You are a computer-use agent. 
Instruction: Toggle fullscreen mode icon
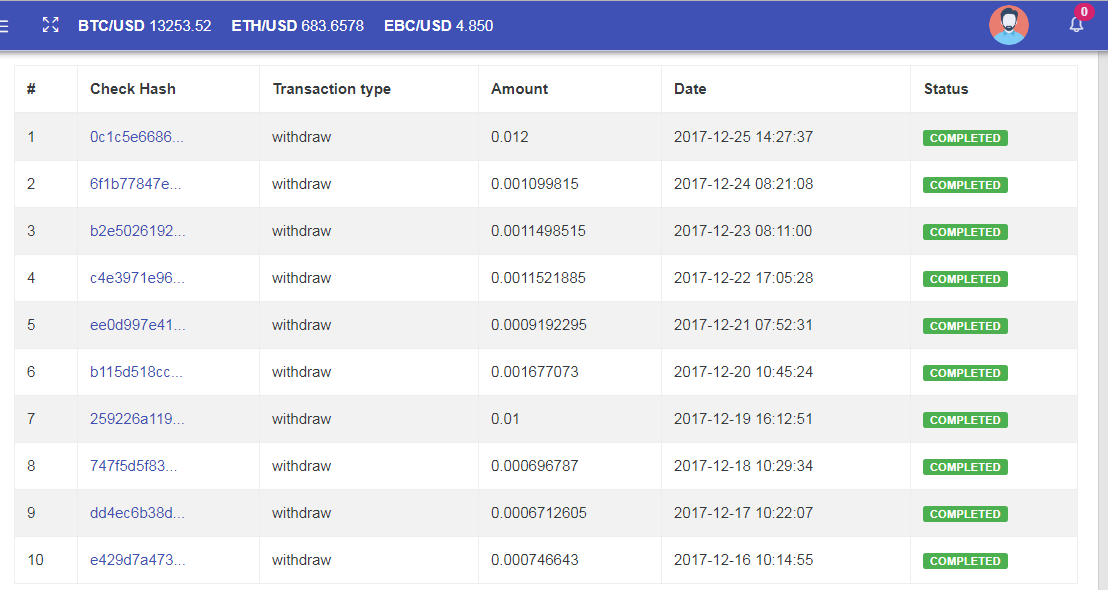point(51,25)
